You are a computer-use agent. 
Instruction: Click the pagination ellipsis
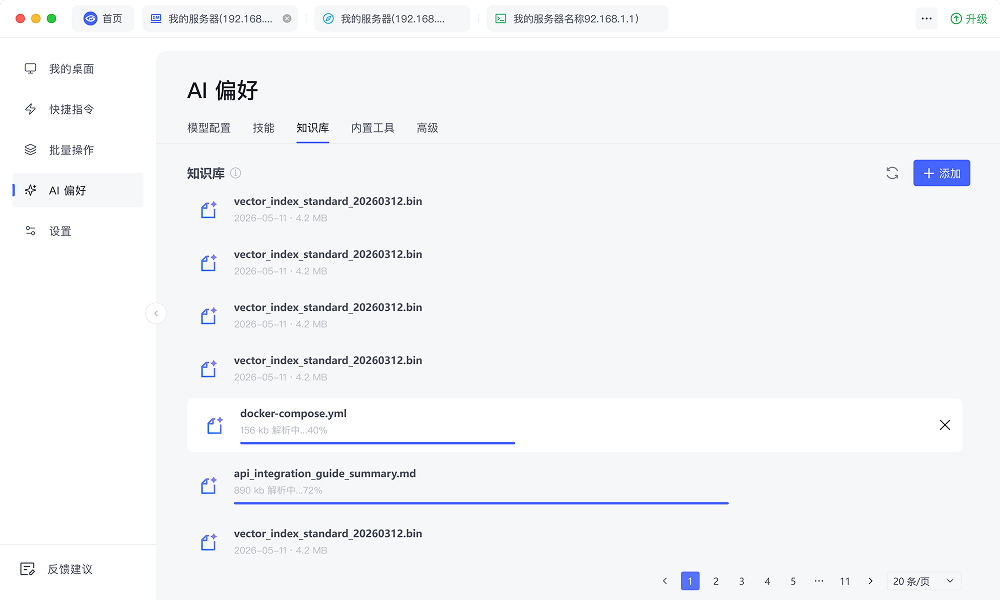819,581
